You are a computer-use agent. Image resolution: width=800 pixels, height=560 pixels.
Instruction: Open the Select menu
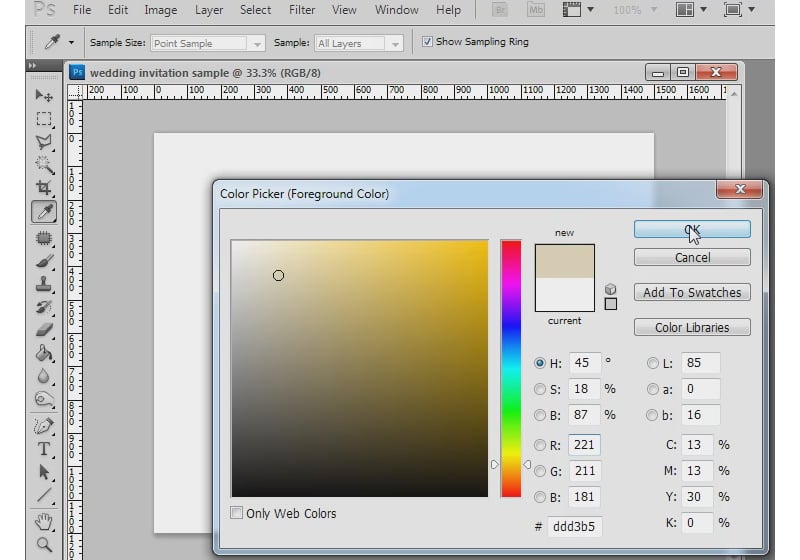(x=256, y=10)
